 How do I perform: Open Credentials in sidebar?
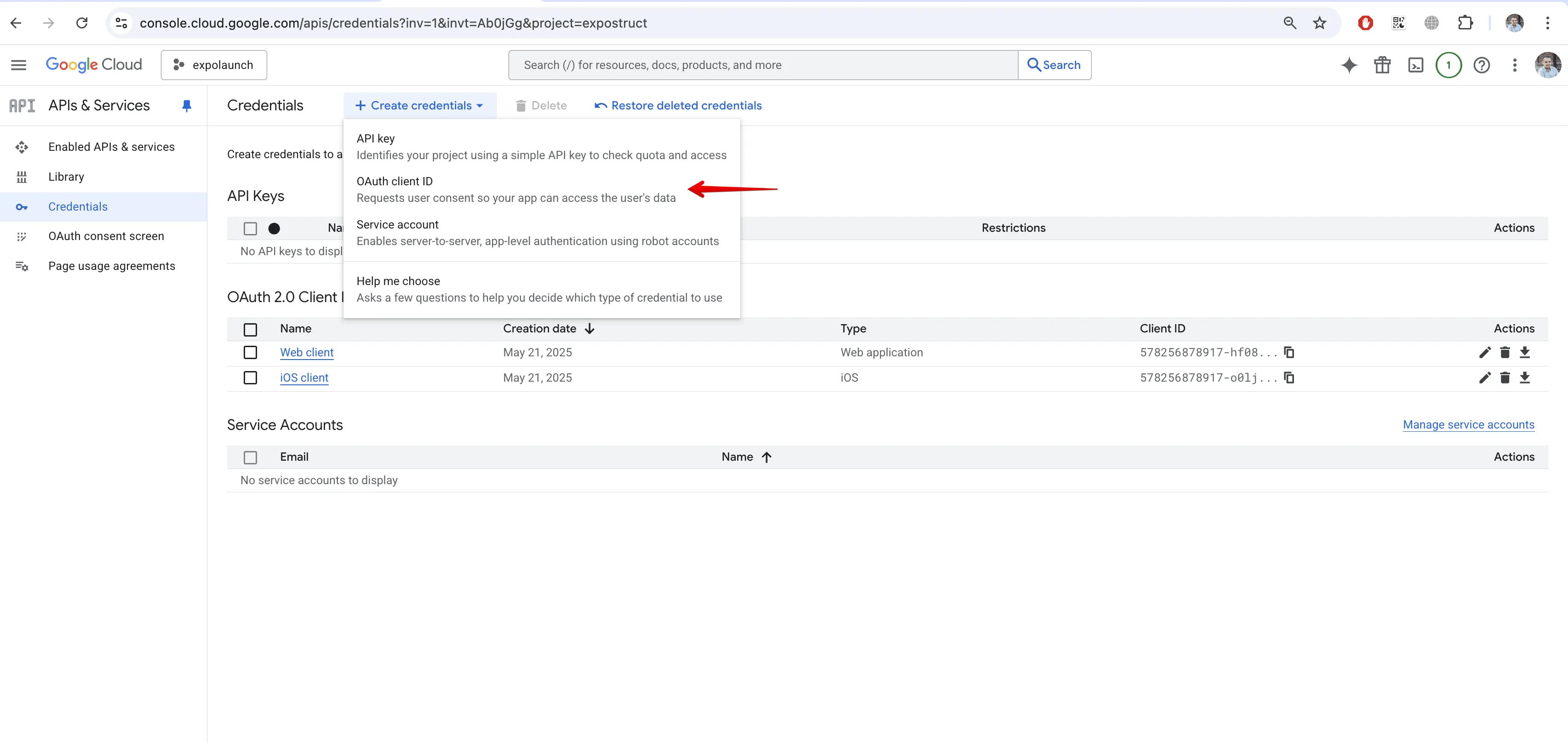[103, 207]
